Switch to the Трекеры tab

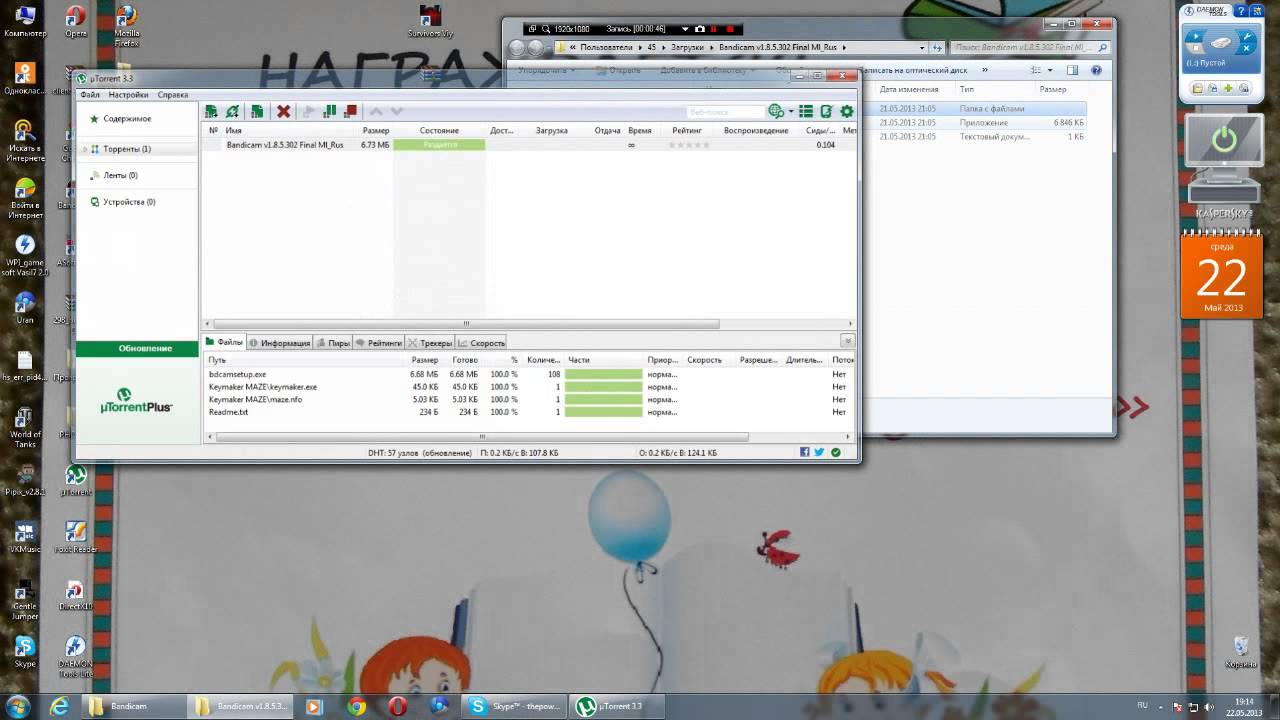click(x=430, y=343)
